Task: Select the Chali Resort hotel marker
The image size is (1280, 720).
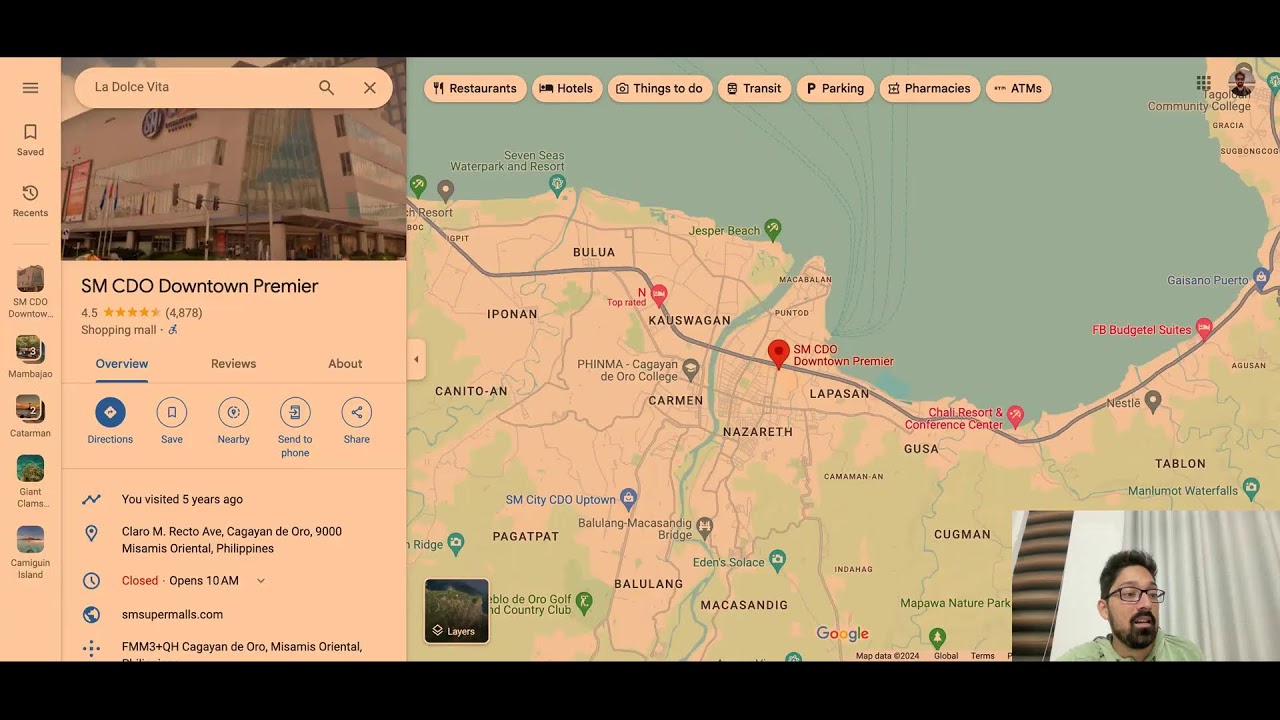Action: tap(1015, 414)
